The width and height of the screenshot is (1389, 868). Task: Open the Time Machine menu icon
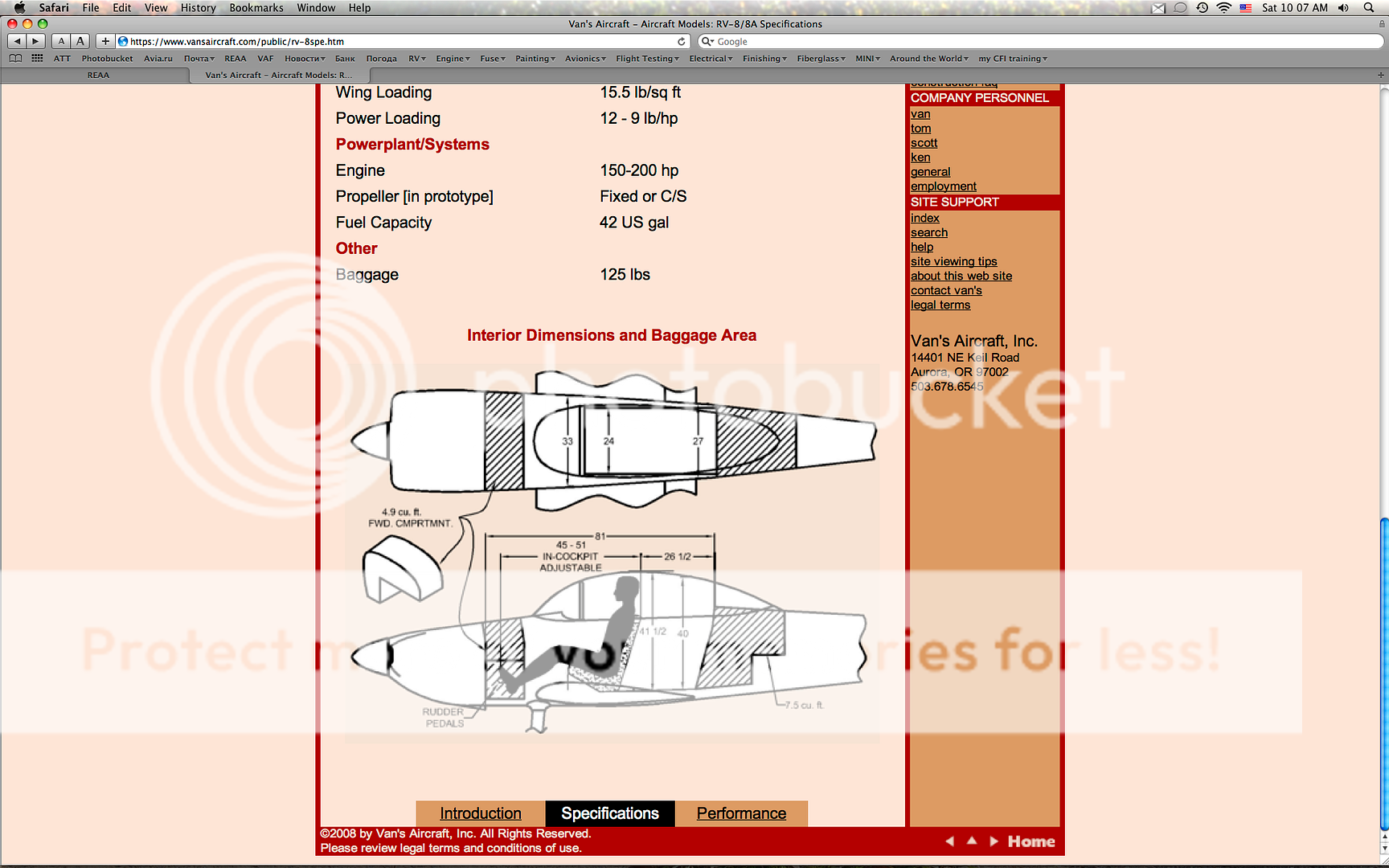(1202, 7)
